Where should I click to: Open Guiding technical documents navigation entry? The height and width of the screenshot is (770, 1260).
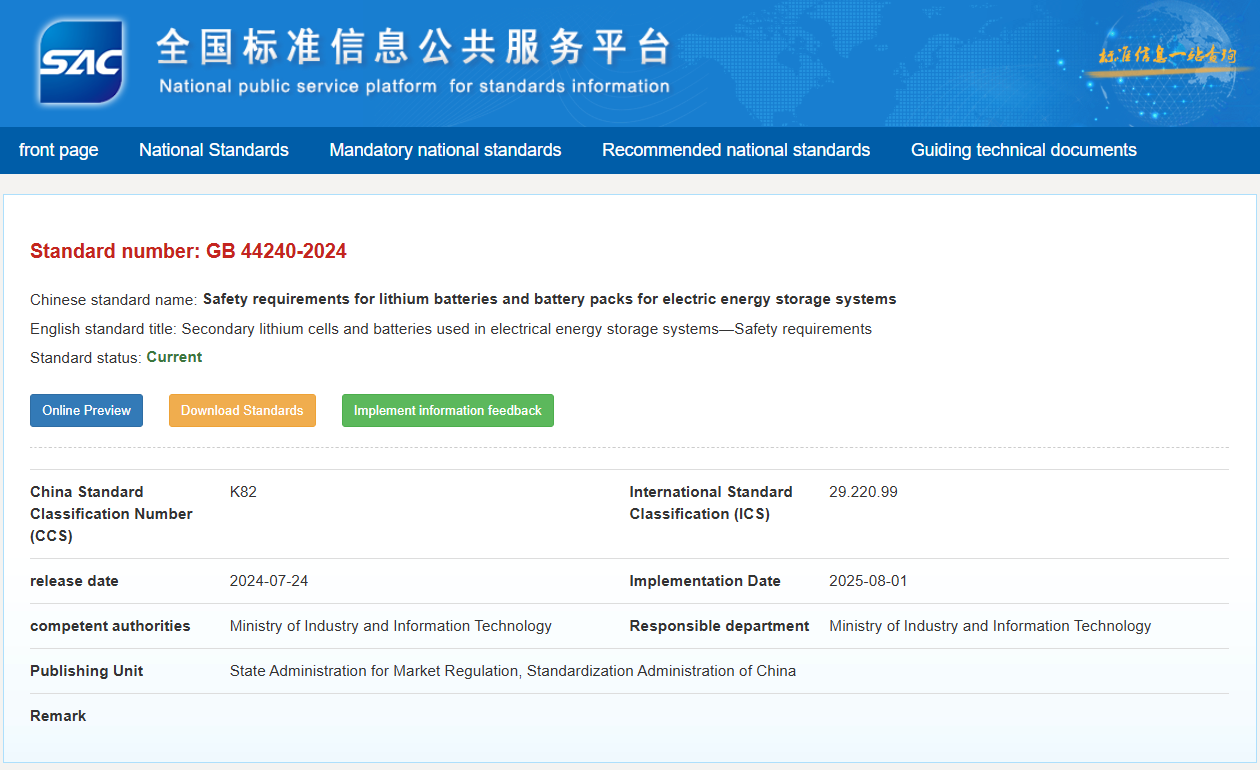(x=1023, y=150)
